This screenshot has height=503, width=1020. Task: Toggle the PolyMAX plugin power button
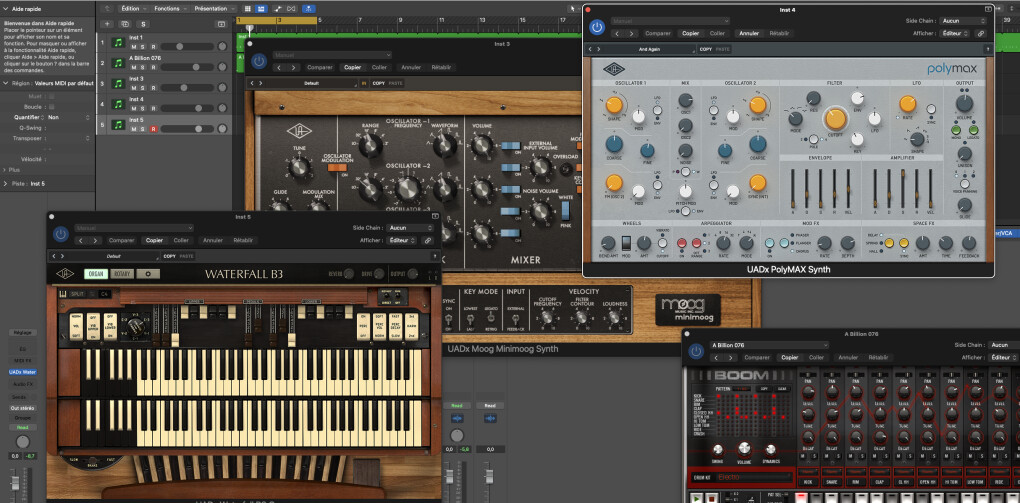(597, 27)
